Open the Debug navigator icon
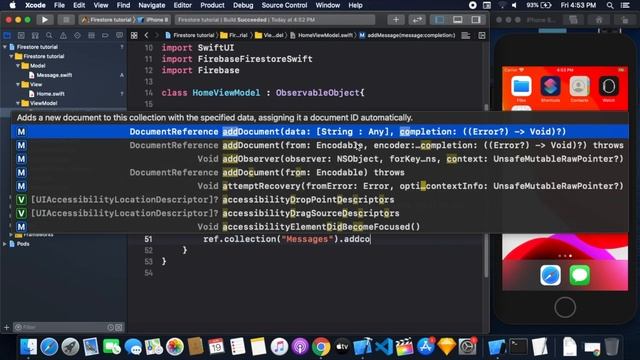Image resolution: width=640 pixels, height=360 pixels. click(x=91, y=36)
